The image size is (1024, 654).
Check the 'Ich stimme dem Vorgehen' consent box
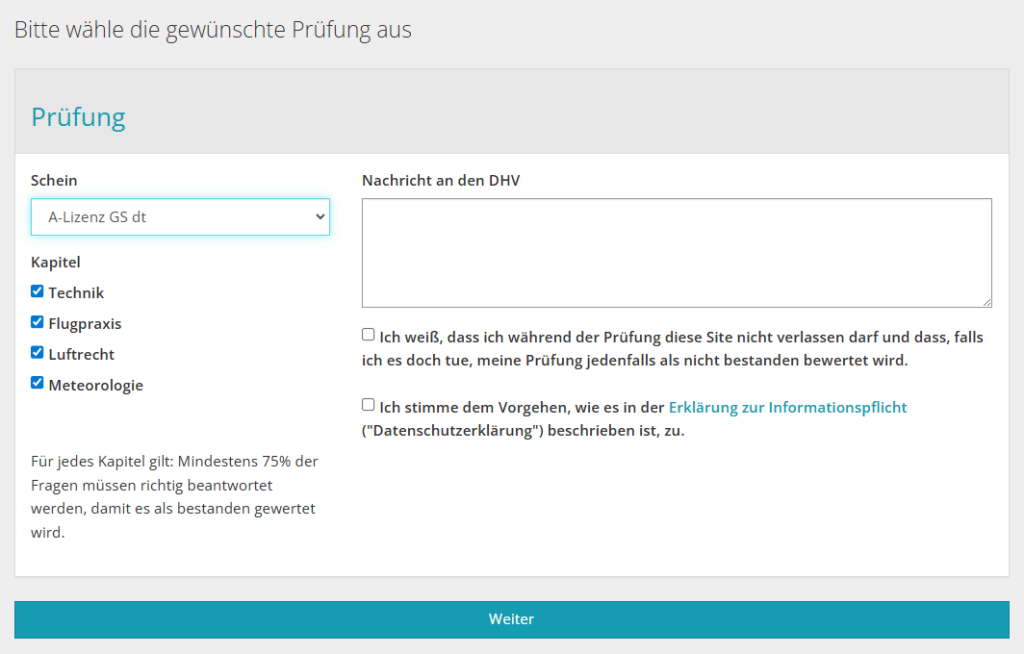(x=368, y=405)
